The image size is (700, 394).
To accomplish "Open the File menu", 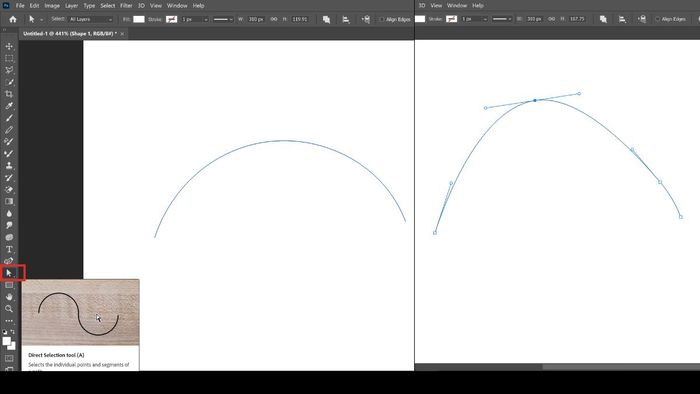I will [x=20, y=5].
